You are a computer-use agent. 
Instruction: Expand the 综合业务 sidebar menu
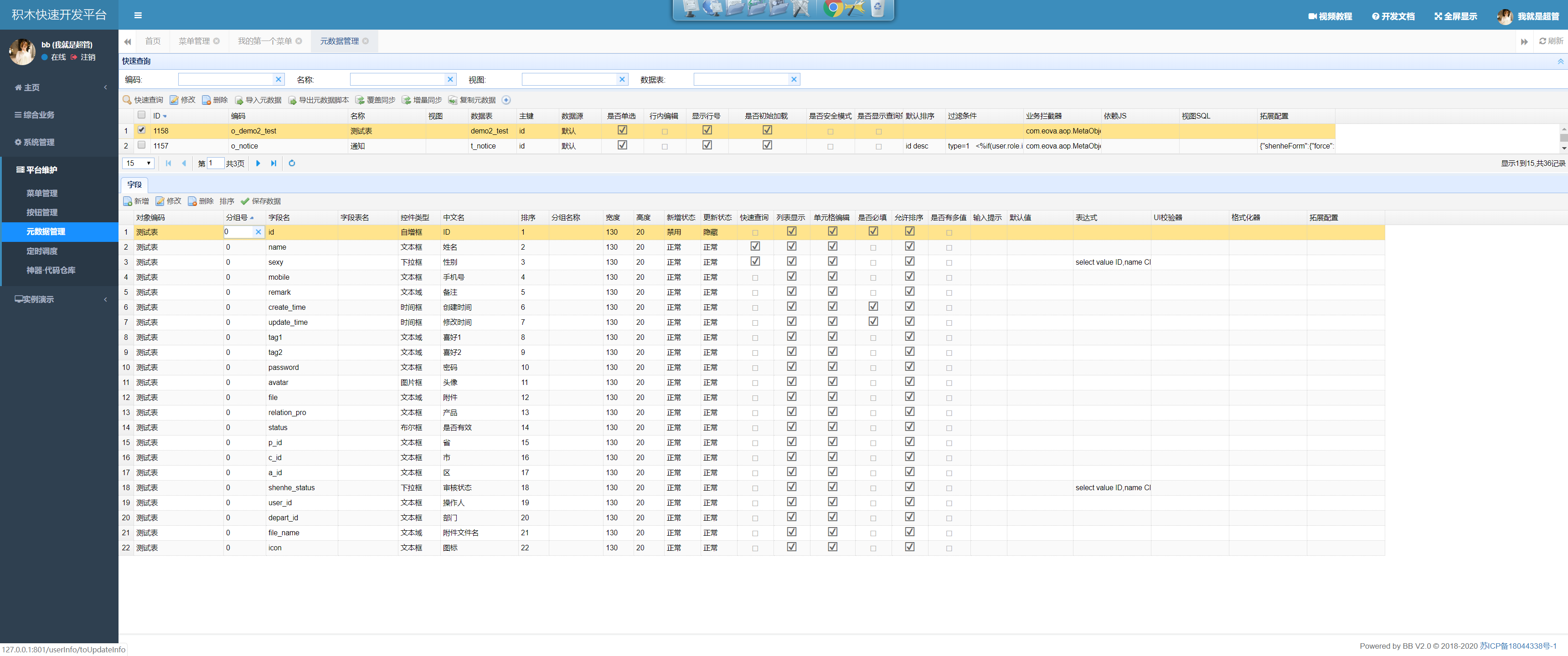[59, 115]
